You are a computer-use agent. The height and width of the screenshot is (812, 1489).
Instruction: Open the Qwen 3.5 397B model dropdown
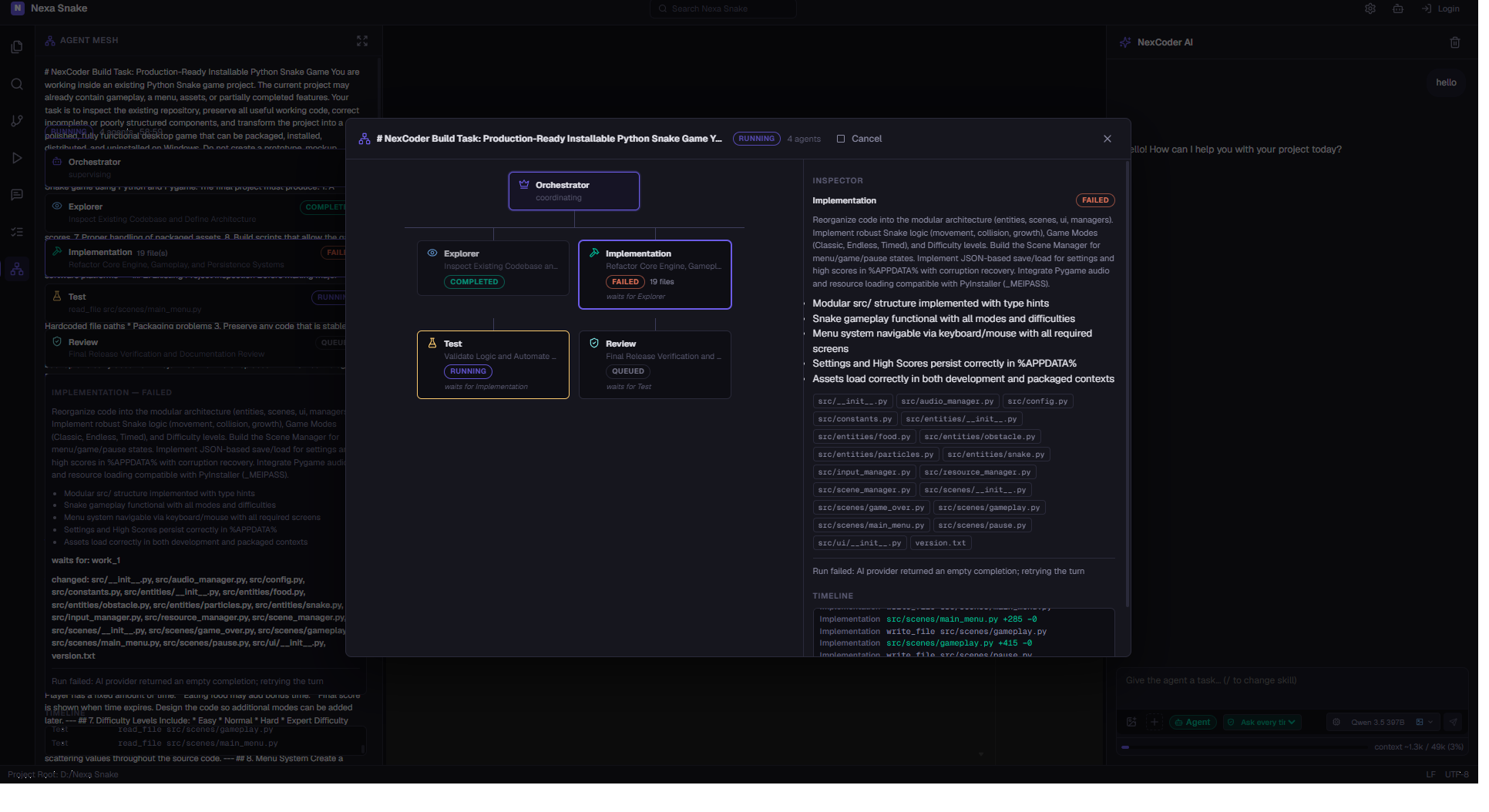(x=1383, y=722)
